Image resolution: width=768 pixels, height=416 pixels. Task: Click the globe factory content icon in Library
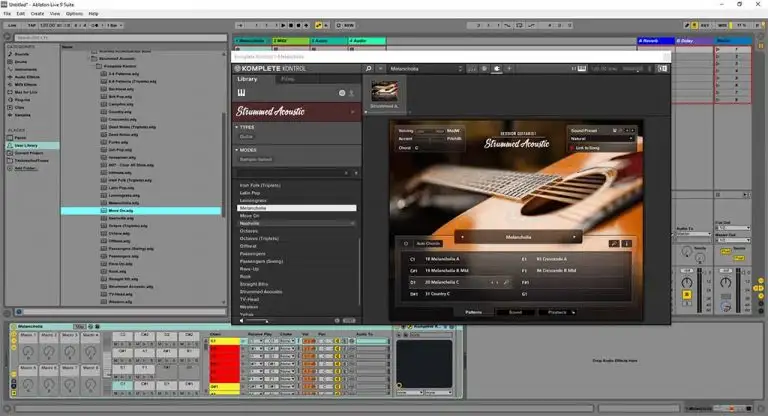click(x=342, y=93)
